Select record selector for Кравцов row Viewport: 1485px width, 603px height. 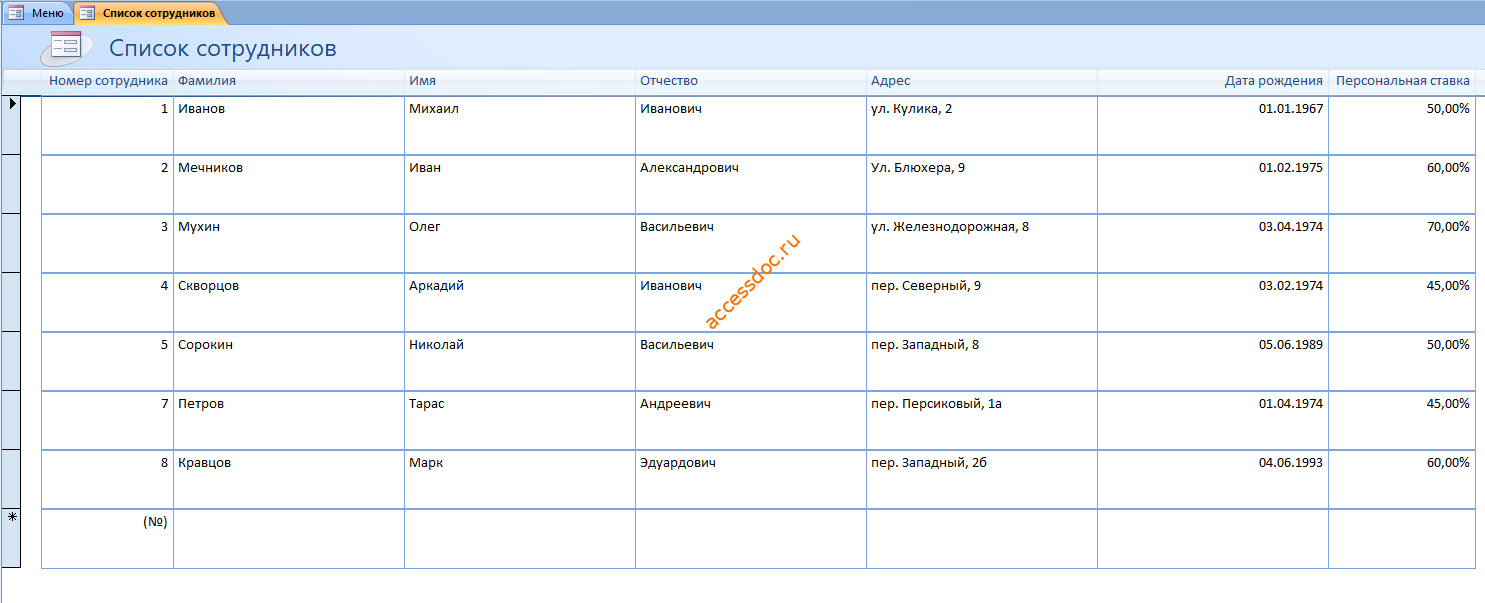11,479
